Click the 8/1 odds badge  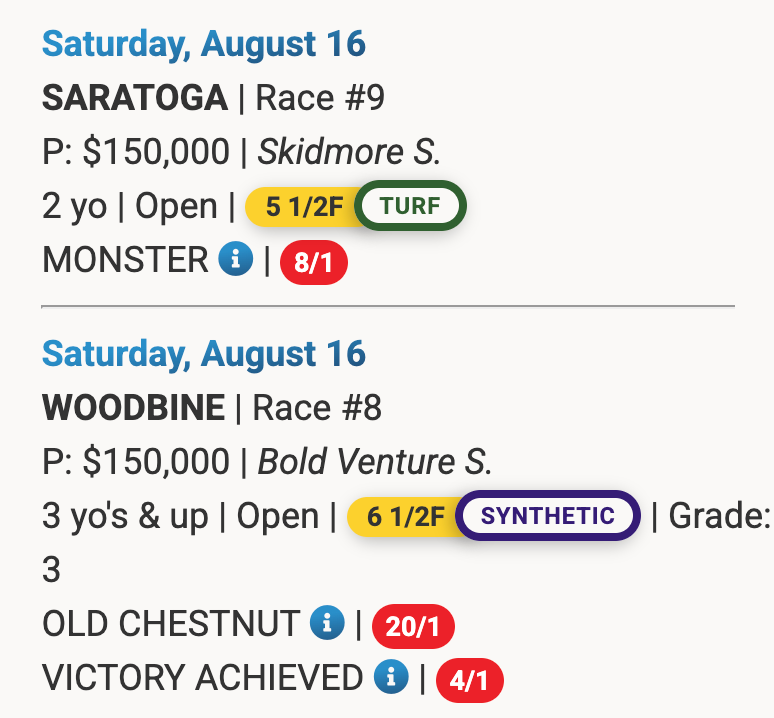(313, 264)
